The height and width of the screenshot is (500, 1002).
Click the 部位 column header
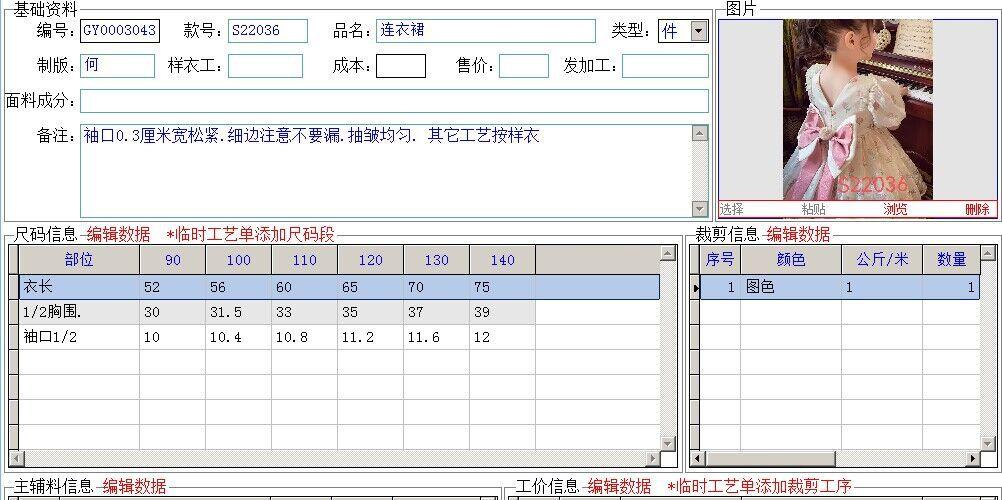pyautogui.click(x=79, y=260)
